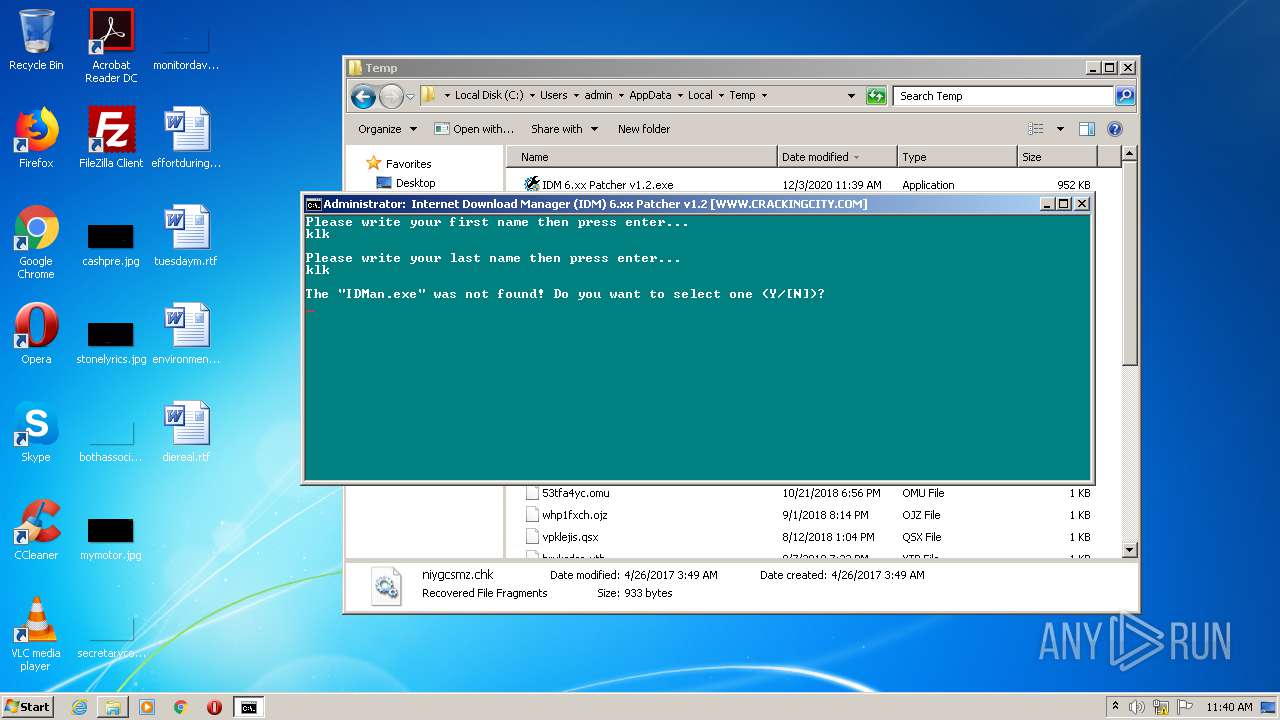Open the environmen... document icon
Viewport: 1280px width, 720px height.
186,334
